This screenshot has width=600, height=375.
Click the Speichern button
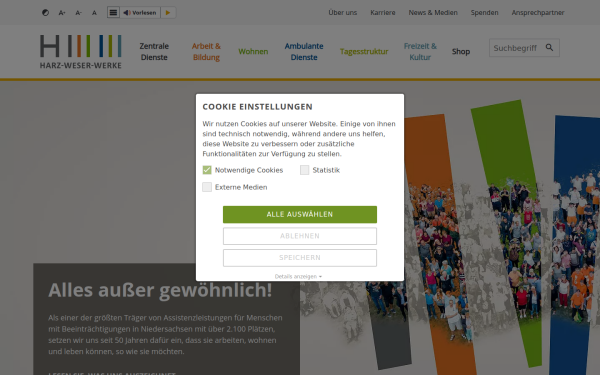pos(300,258)
